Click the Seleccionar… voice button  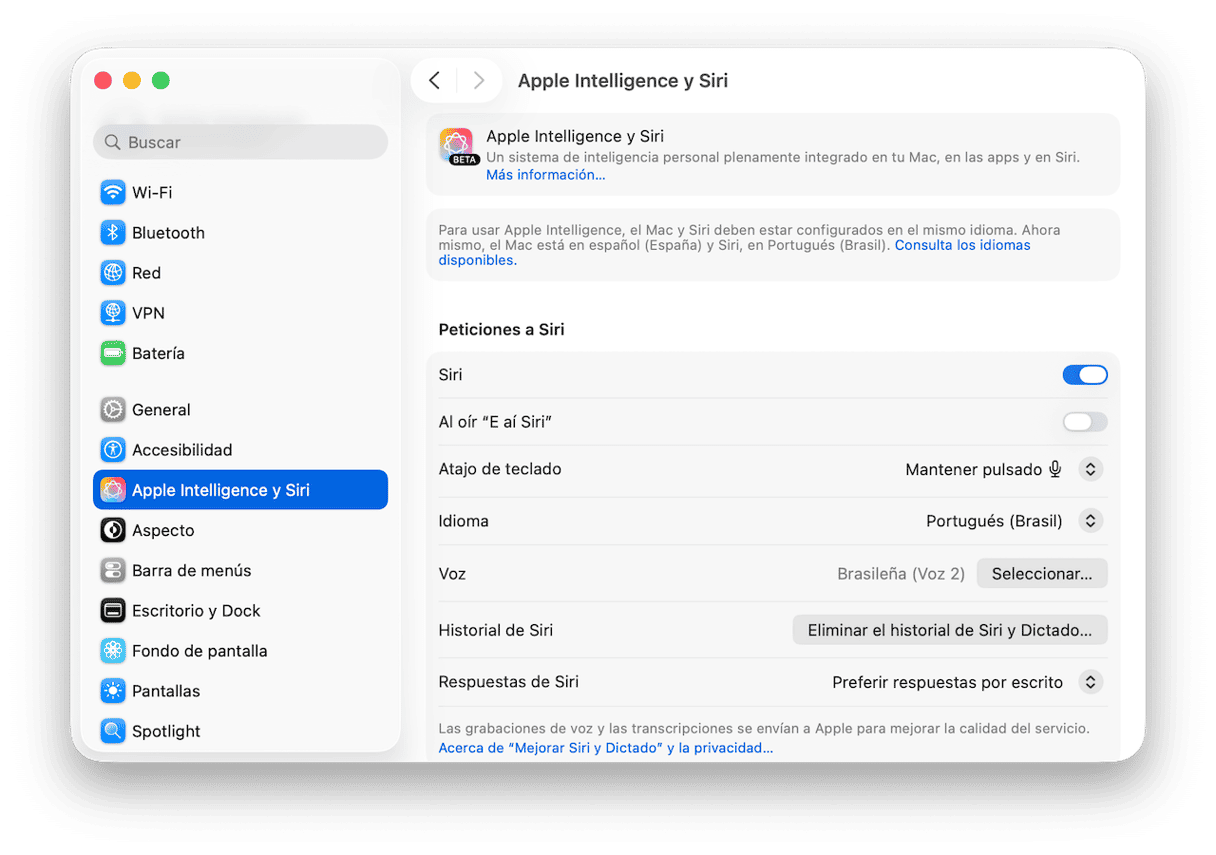1042,573
